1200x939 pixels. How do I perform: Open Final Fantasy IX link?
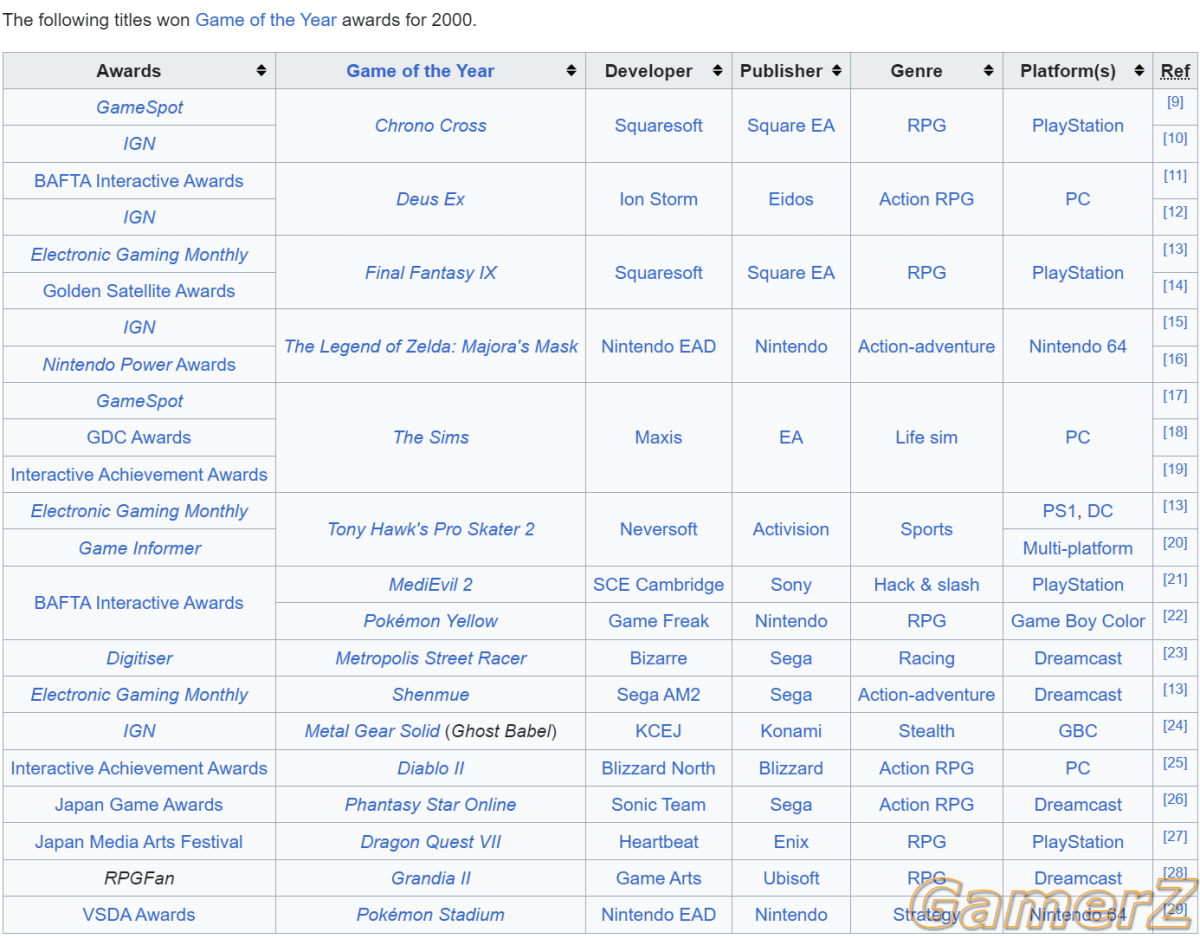click(431, 273)
